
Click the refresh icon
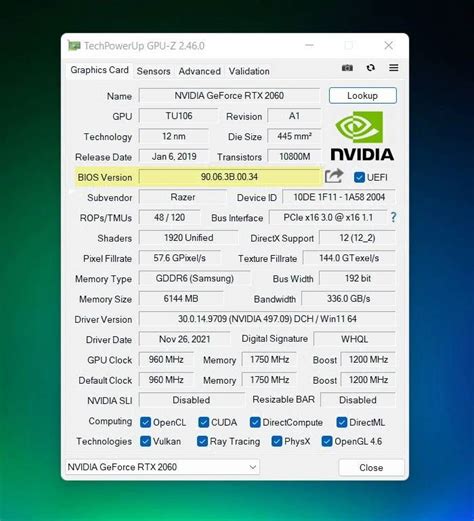371,68
